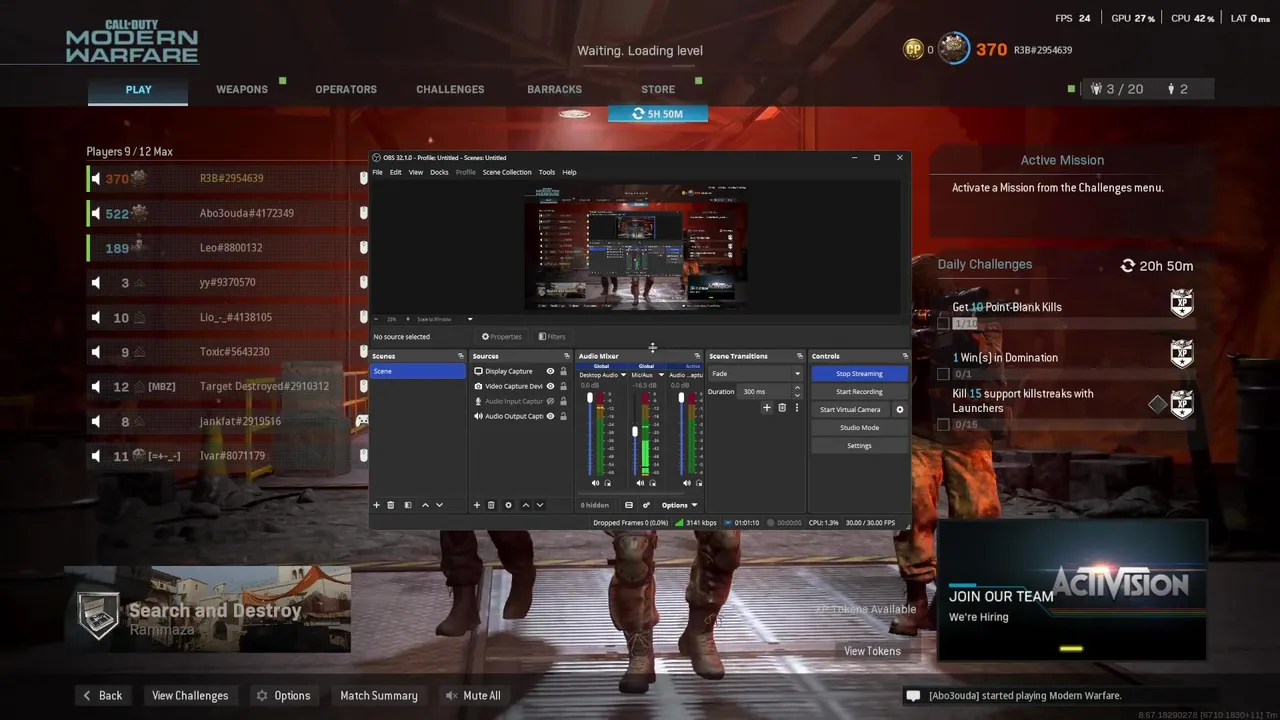The image size is (1280, 720).
Task: Open View Challenges in game footer
Action: click(x=190, y=696)
